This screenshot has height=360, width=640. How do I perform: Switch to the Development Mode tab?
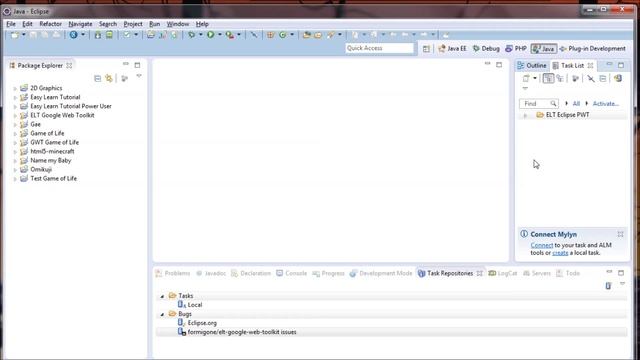click(x=381, y=273)
